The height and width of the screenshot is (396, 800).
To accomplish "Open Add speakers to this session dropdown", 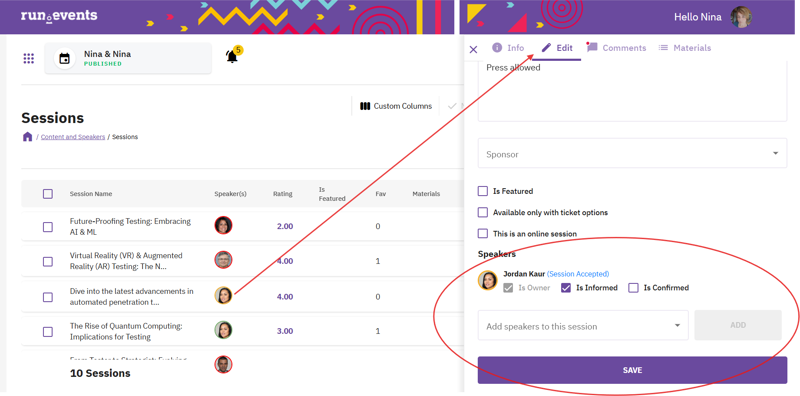I will click(x=583, y=326).
